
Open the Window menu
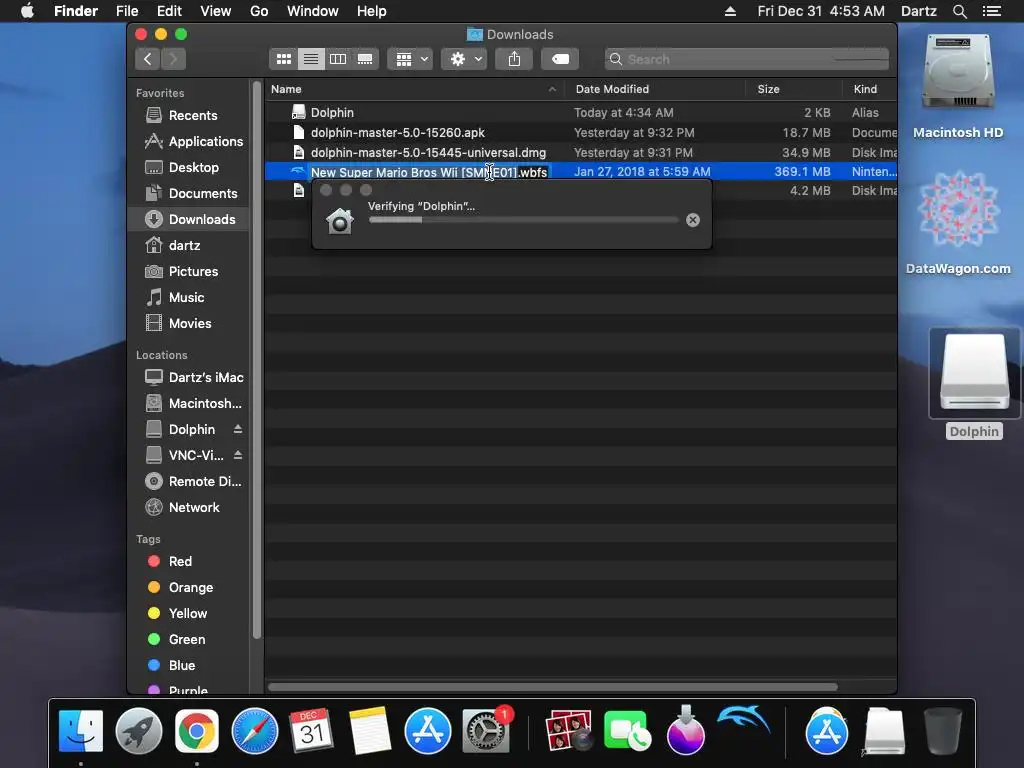tap(313, 11)
